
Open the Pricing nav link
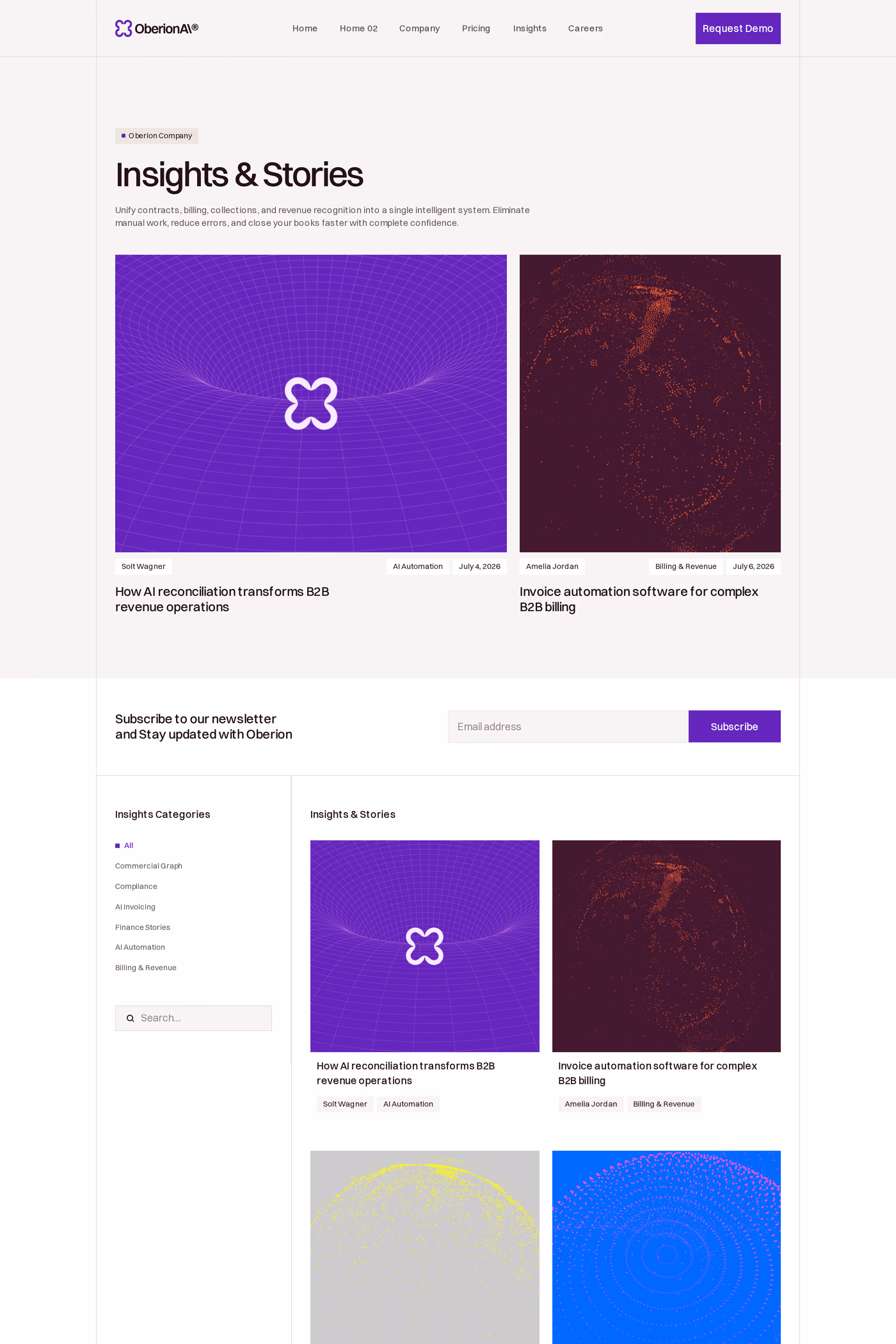[476, 28]
